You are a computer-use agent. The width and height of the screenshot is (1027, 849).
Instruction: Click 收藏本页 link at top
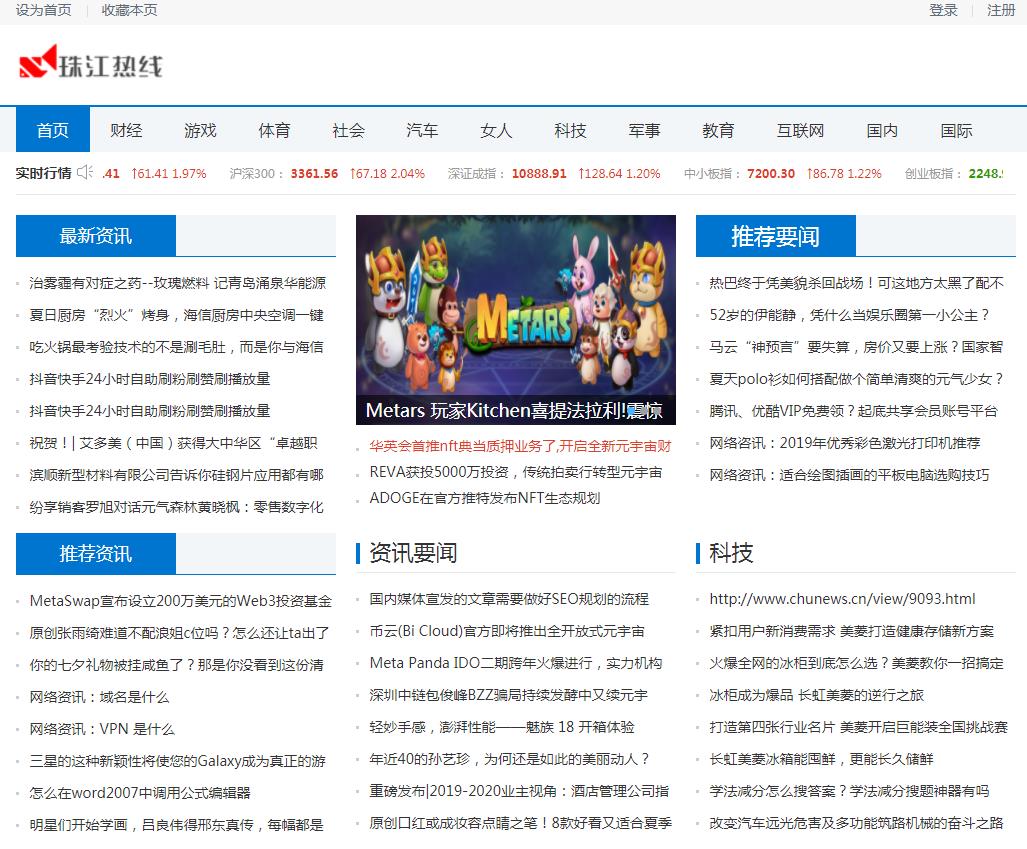click(x=130, y=10)
